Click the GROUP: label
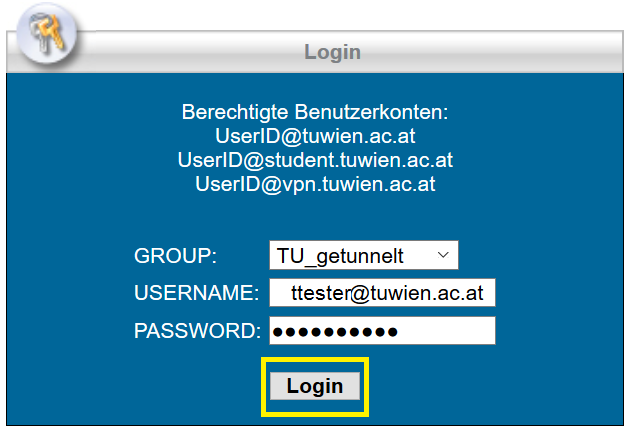 coord(175,256)
